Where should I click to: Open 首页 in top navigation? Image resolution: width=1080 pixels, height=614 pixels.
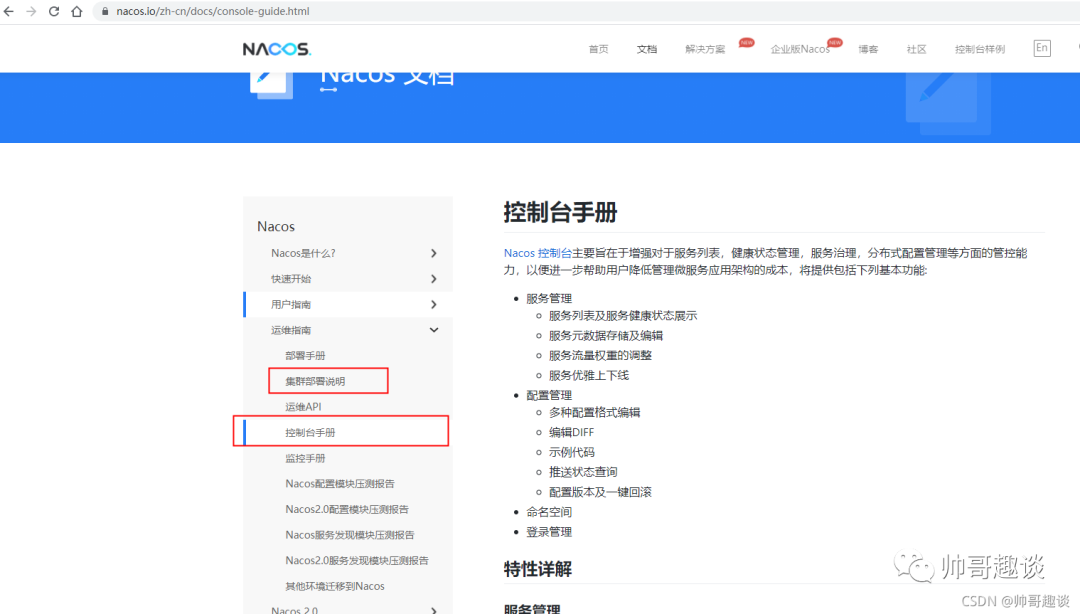599,49
